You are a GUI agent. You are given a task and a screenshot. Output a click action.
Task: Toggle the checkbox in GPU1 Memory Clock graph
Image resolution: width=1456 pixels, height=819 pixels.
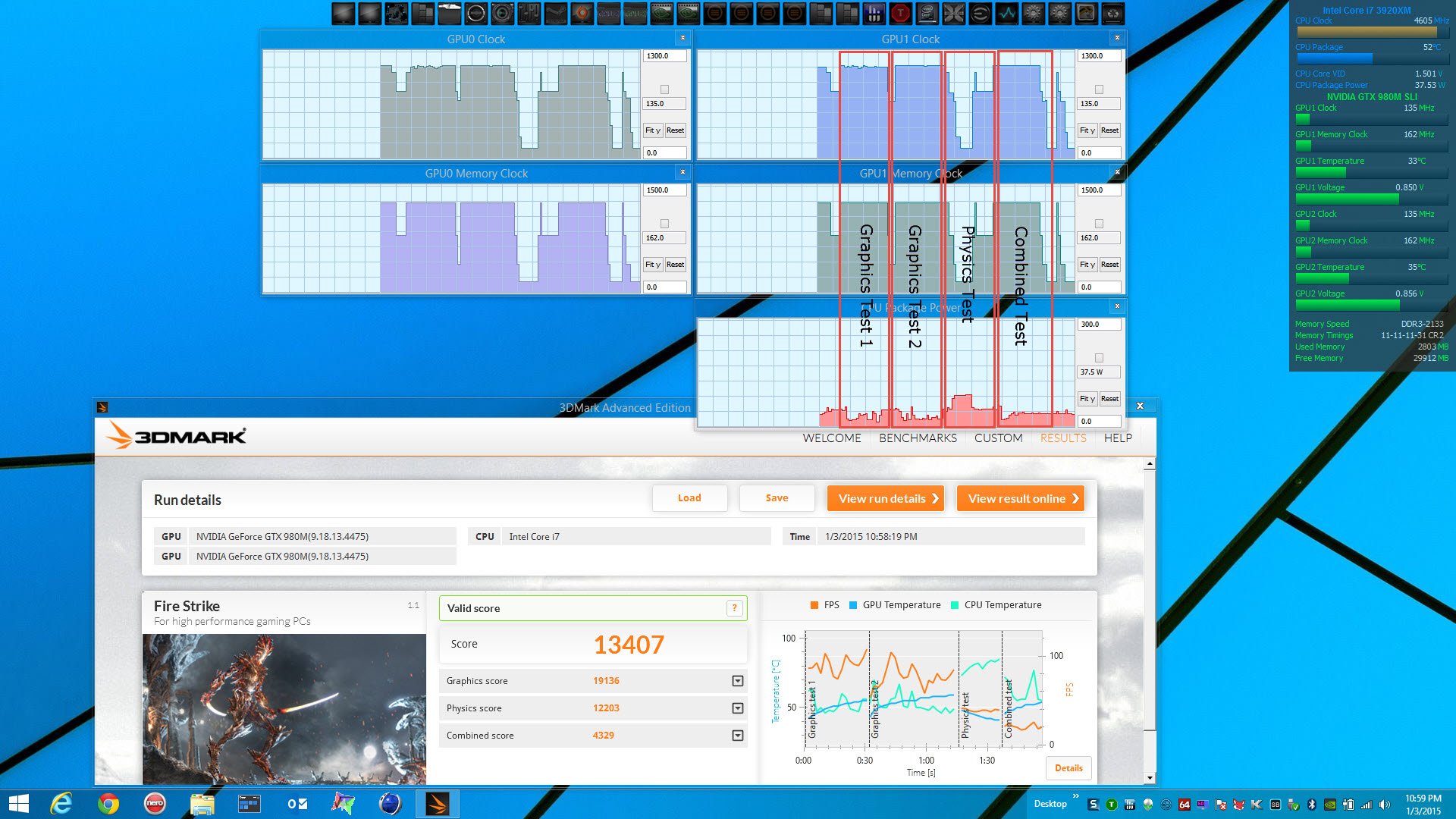pyautogui.click(x=1099, y=224)
